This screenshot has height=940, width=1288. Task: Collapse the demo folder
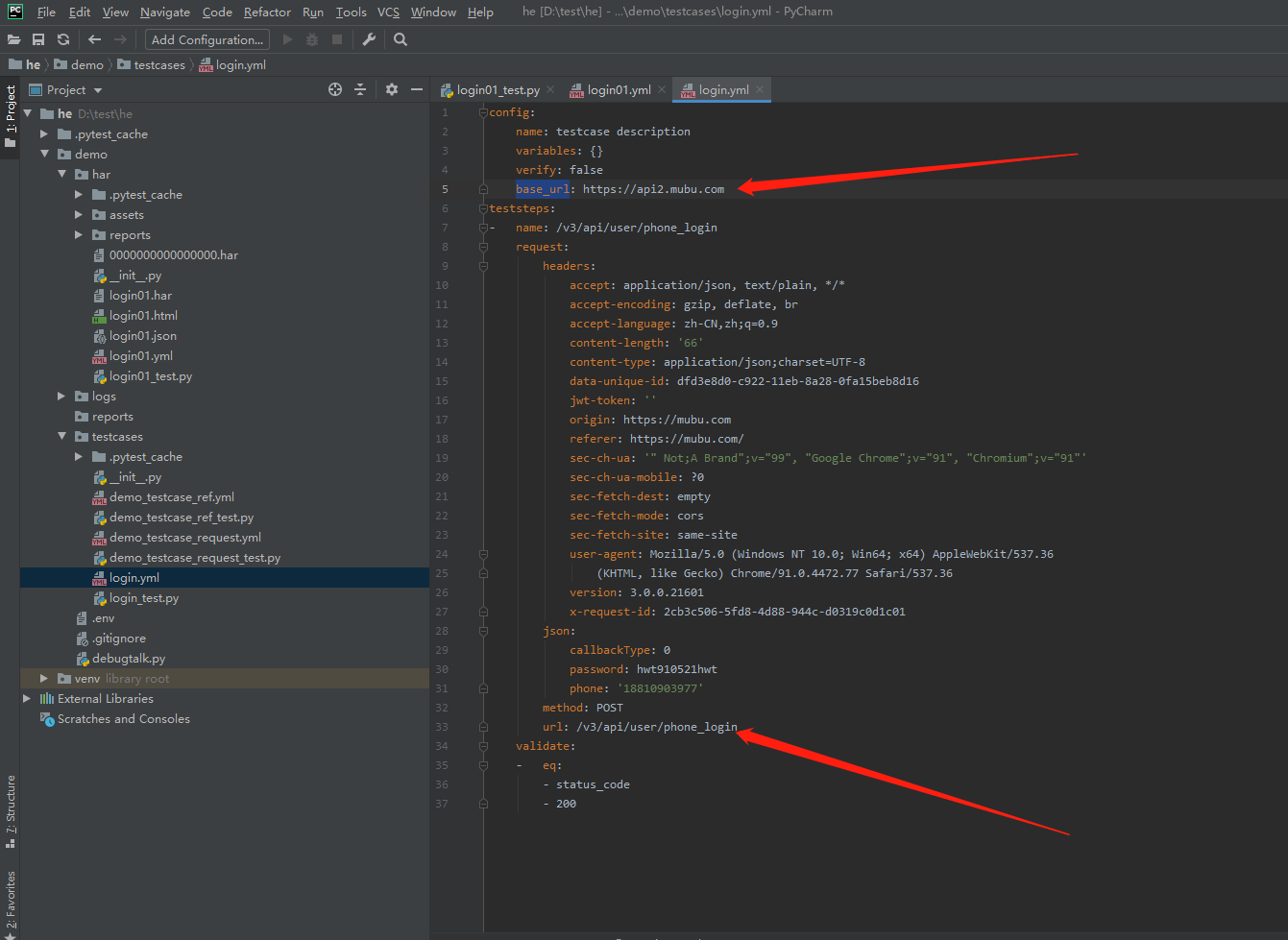pos(44,154)
